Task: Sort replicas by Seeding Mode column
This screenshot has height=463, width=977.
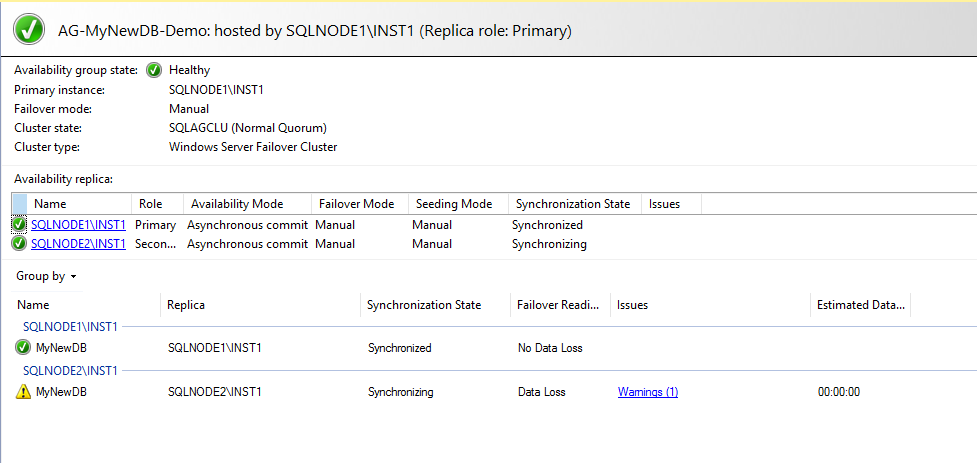Action: [x=454, y=204]
